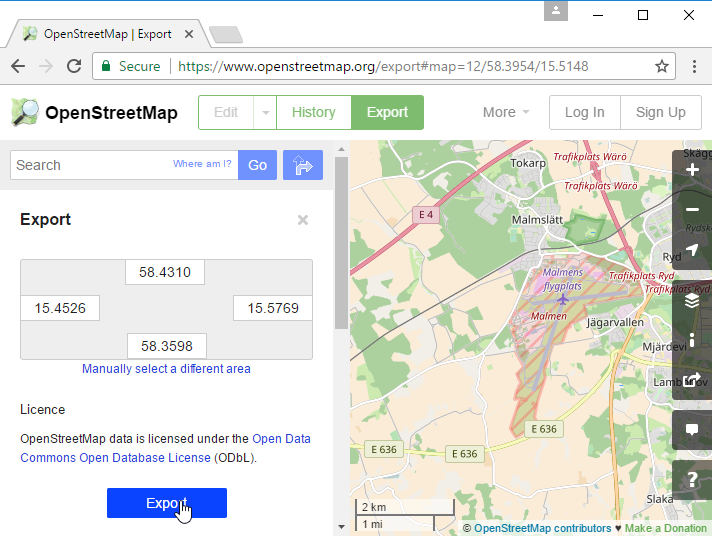
Task: Open the Share map panel
Action: (692, 379)
